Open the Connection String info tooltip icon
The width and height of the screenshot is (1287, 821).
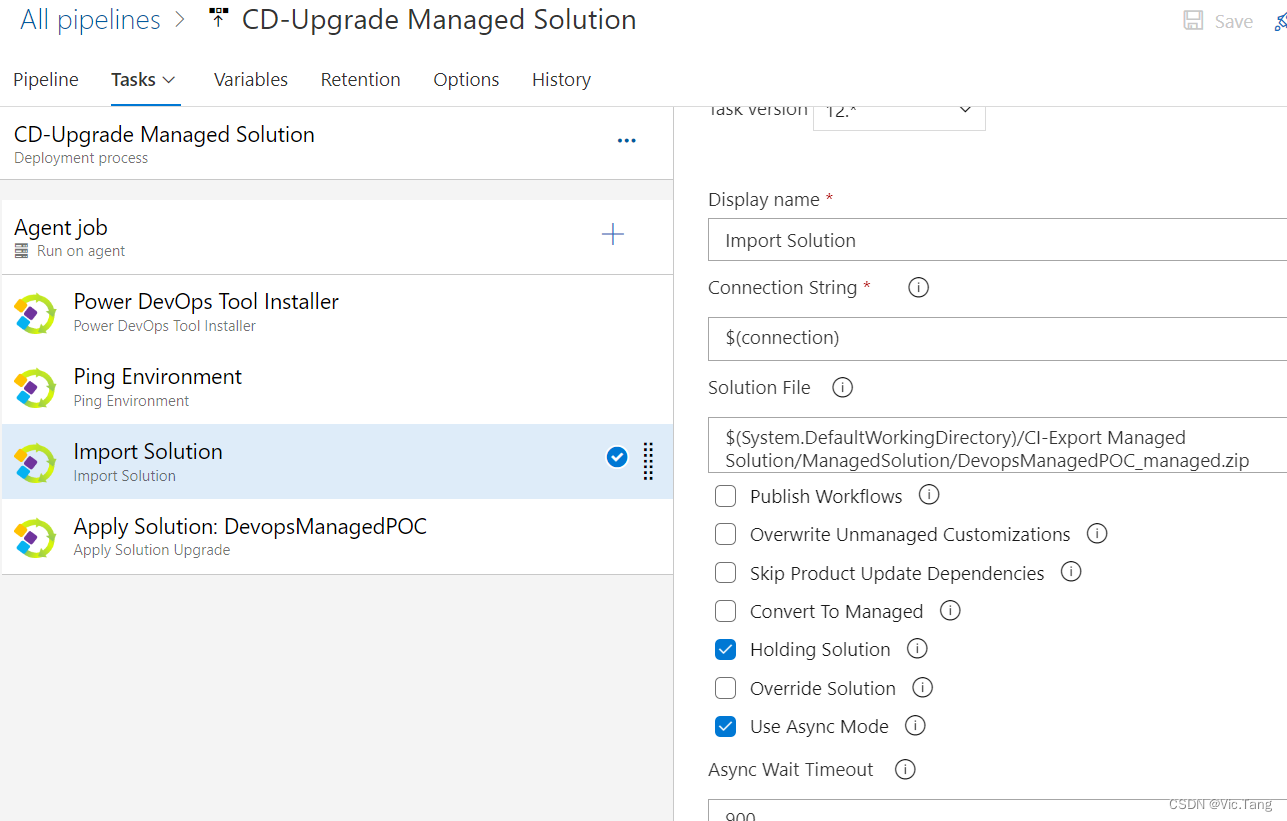point(918,287)
